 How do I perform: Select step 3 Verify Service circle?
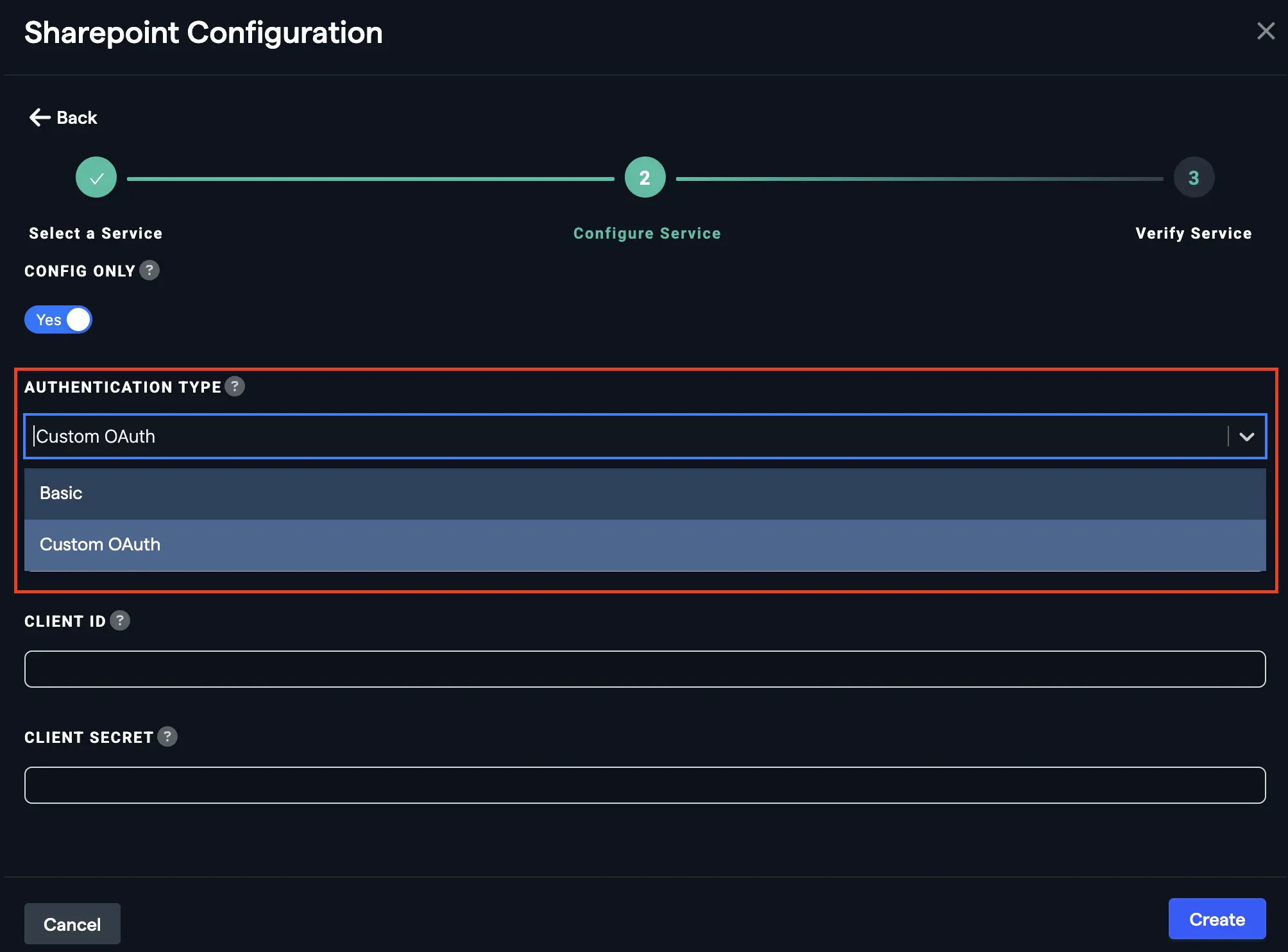point(1194,177)
